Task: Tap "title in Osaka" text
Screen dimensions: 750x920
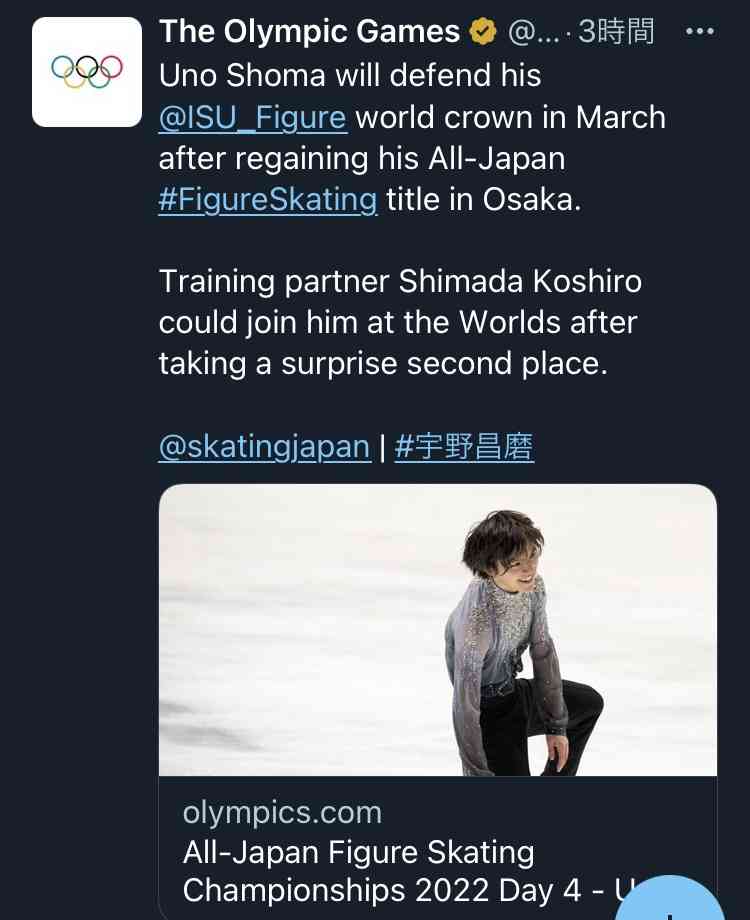Action: (x=484, y=199)
